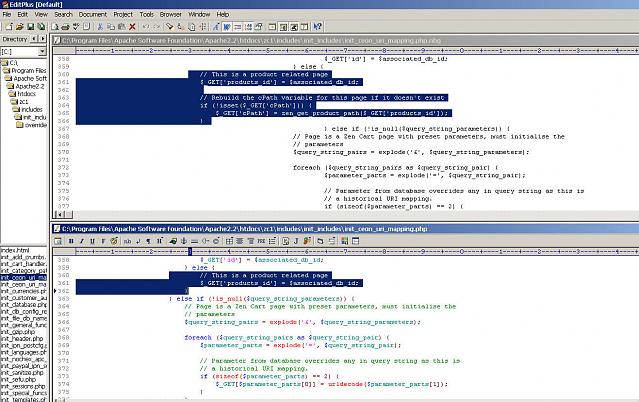The height and width of the screenshot is (402, 639).
Task: Click the Replace toolbar icon
Action: [x=181, y=27]
